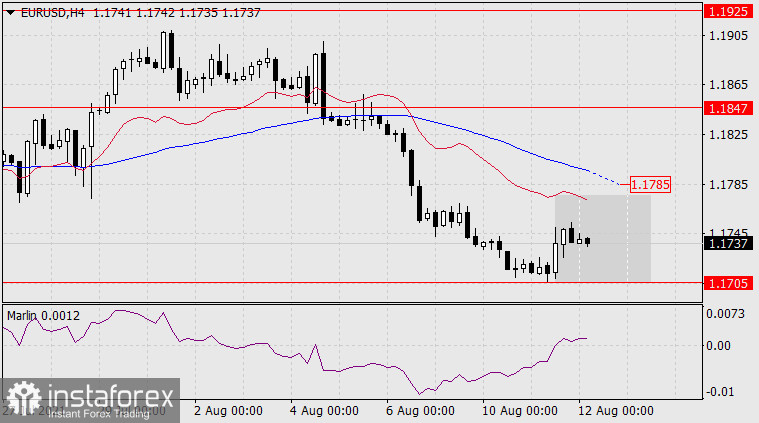Click the 1.1847 horizontal level label
Image resolution: width=759 pixels, height=423 pixels.
727,106
